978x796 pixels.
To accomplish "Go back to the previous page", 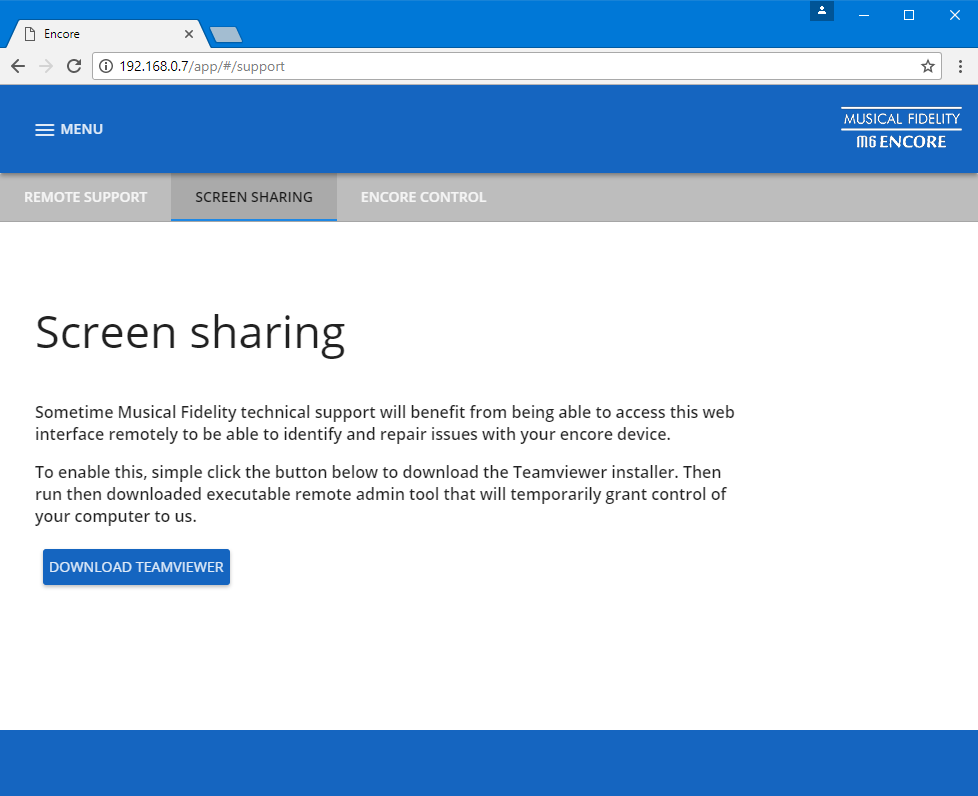I will pos(18,66).
